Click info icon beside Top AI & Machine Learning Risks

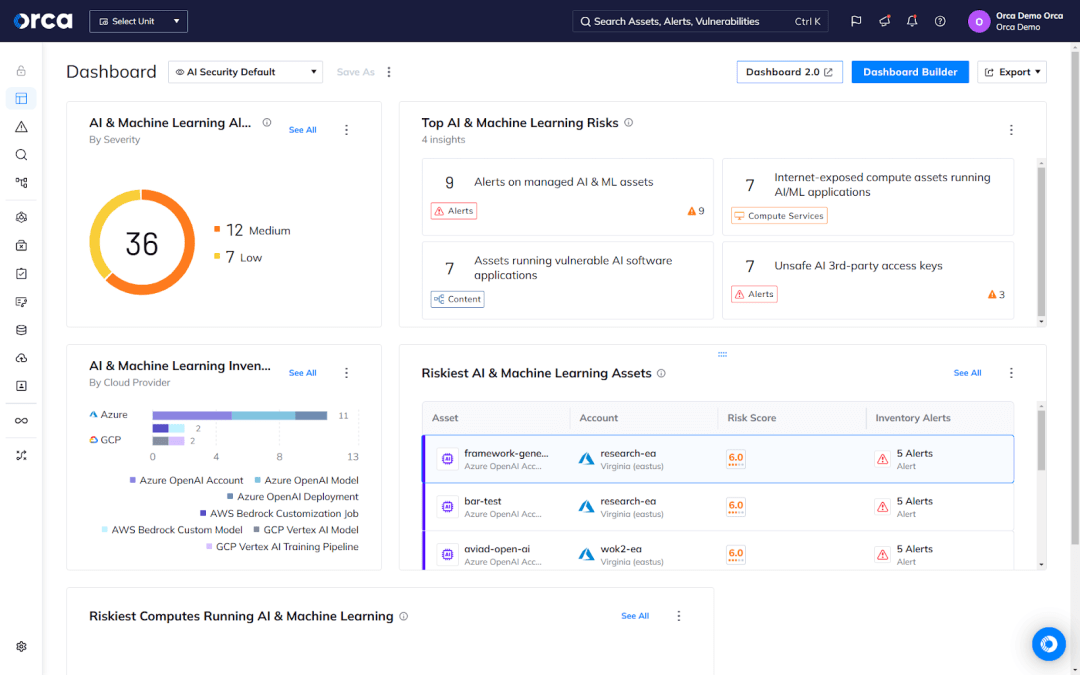click(x=628, y=123)
